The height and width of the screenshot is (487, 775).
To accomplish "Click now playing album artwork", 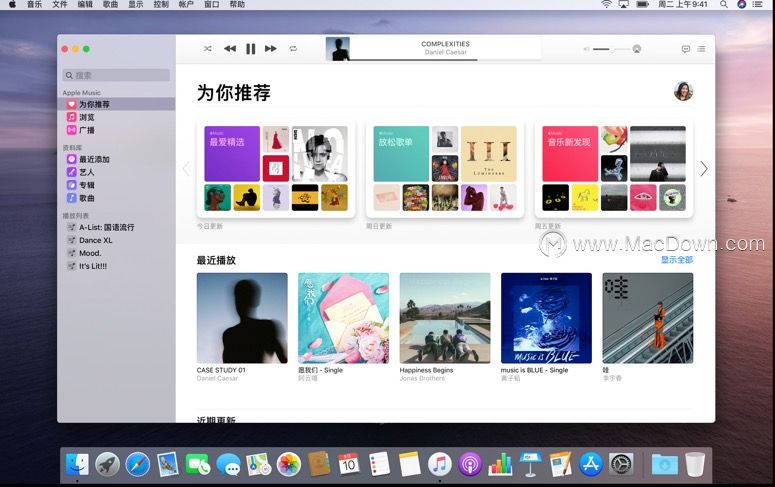I will [x=338, y=49].
